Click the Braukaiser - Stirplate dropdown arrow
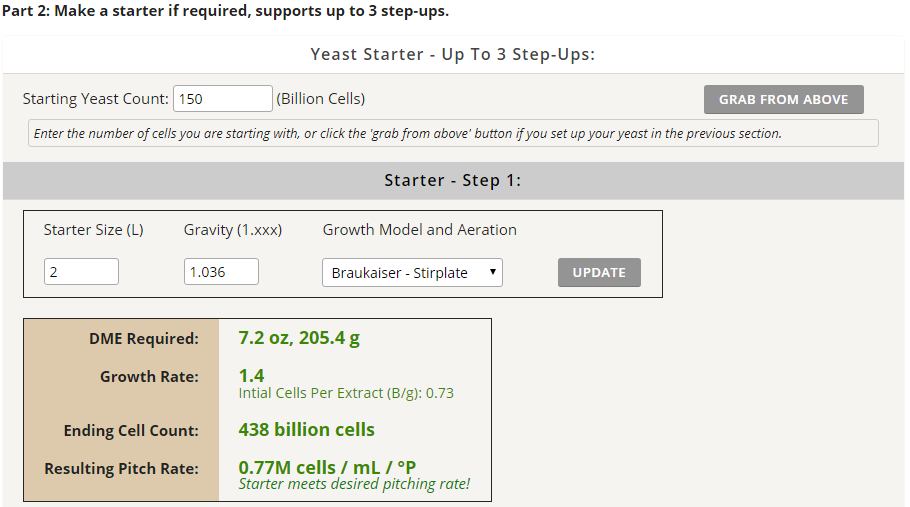Screen dimensions: 910x507 493,271
